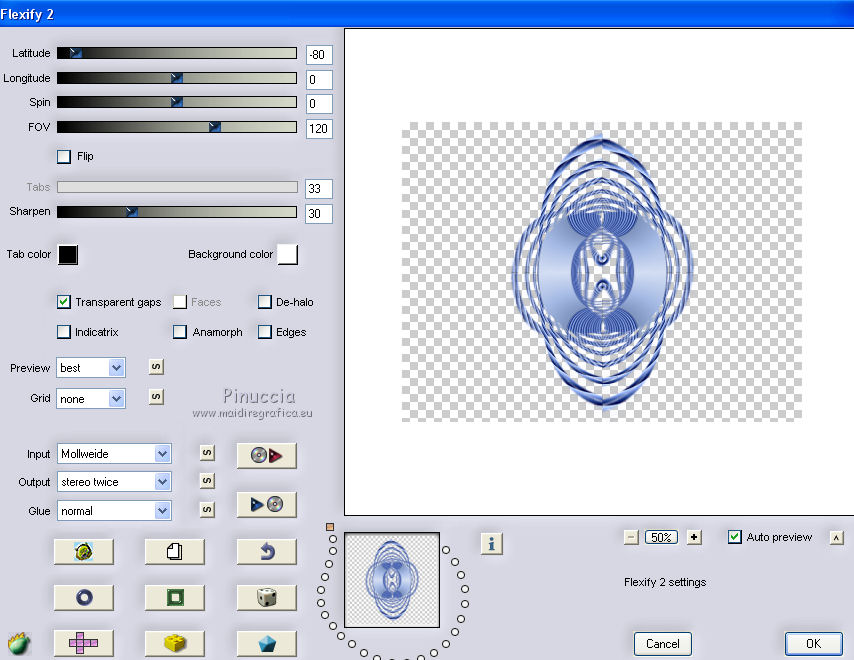Click the globe icon button
Image resolution: width=854 pixels, height=660 pixels.
[84, 552]
